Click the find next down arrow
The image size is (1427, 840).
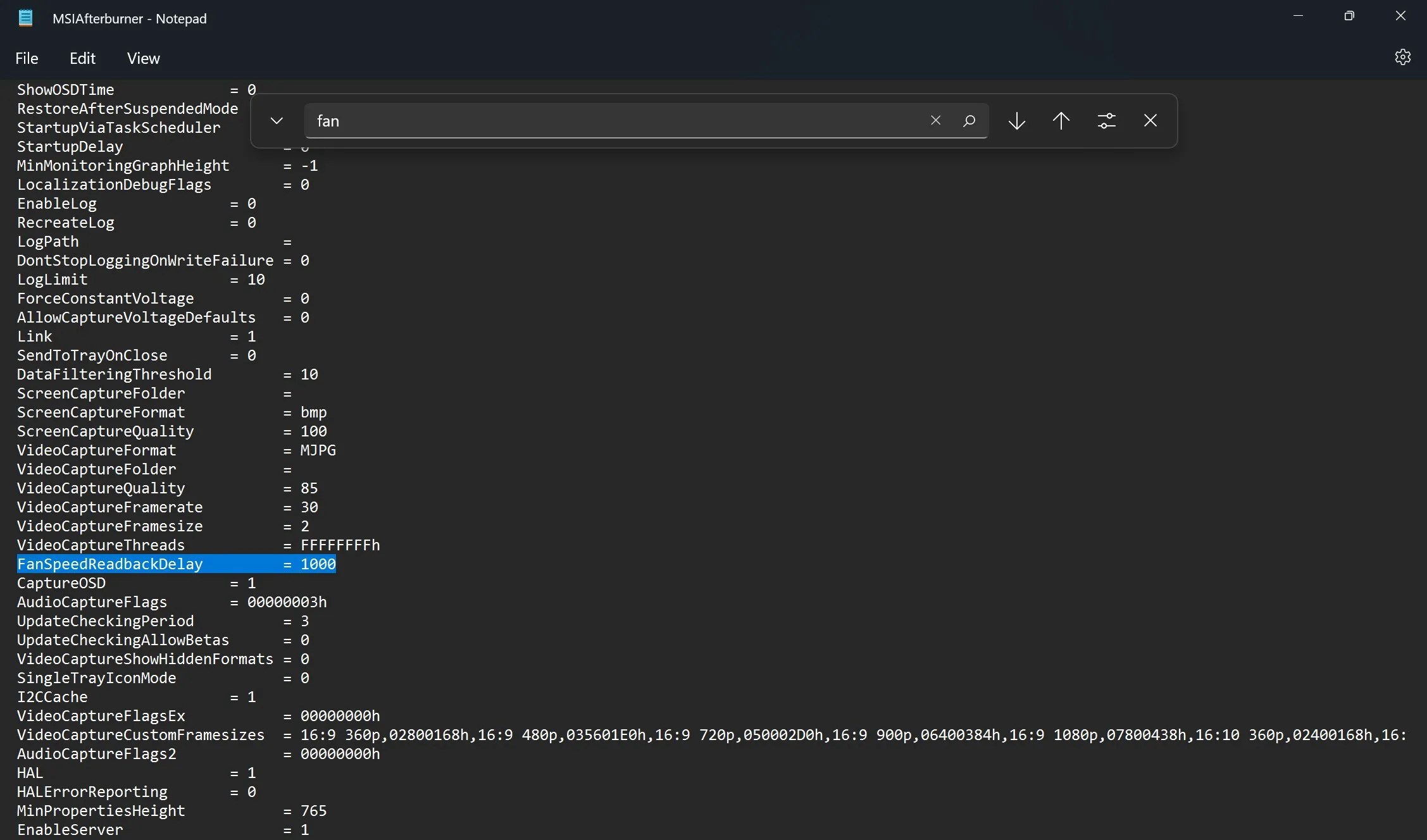(1017, 121)
